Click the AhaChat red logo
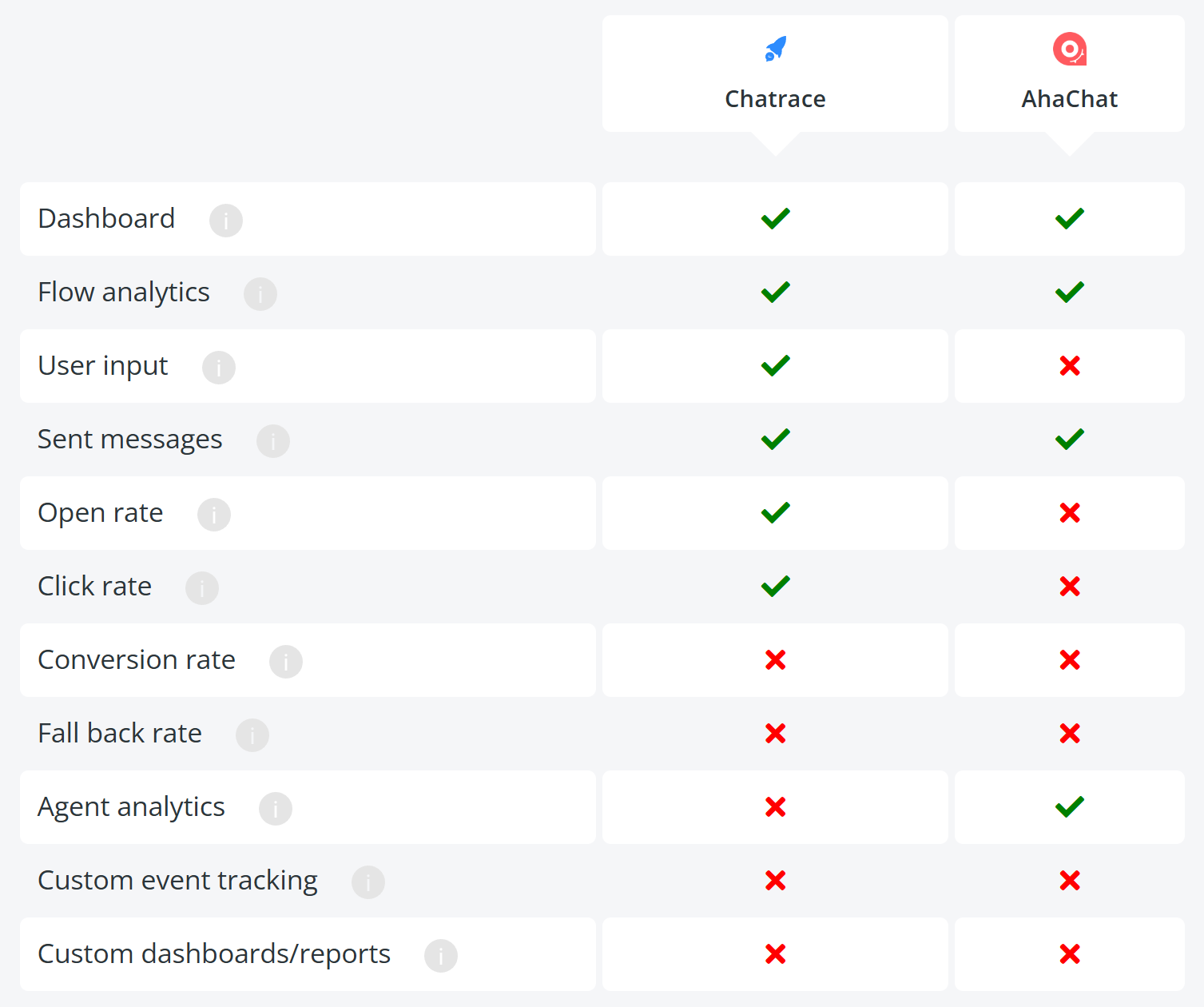 1069,49
